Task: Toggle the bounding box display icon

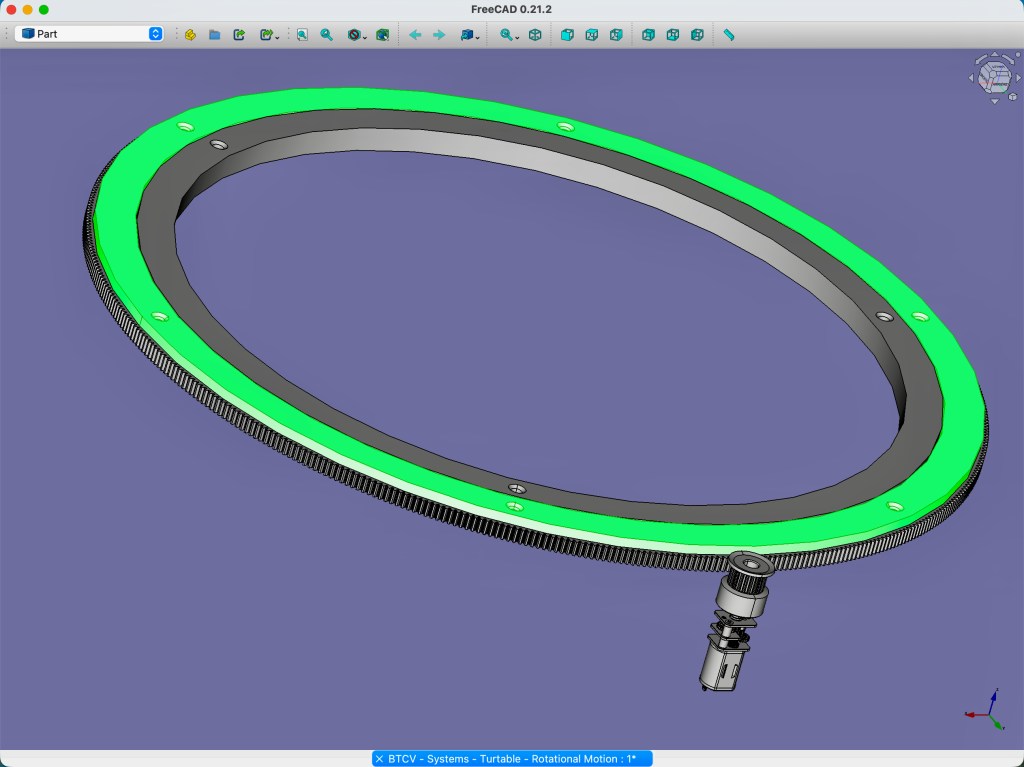Action: tap(382, 34)
